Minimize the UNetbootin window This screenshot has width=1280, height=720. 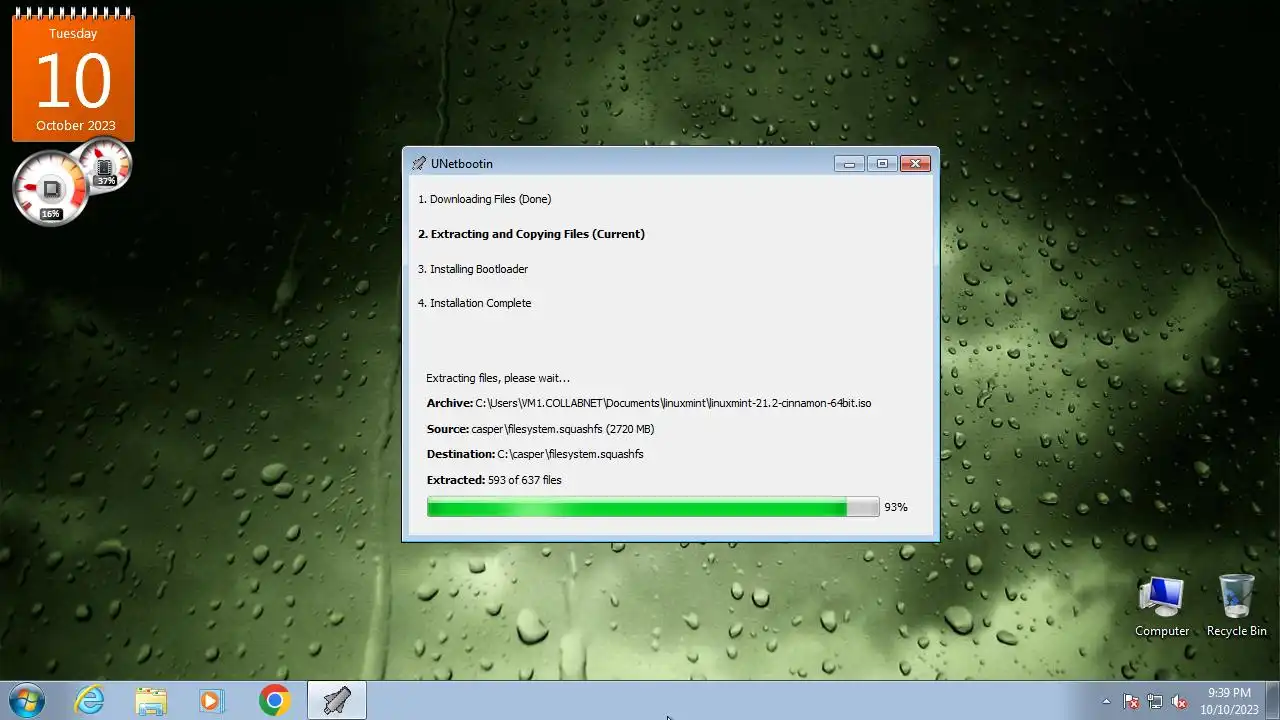tap(849, 163)
